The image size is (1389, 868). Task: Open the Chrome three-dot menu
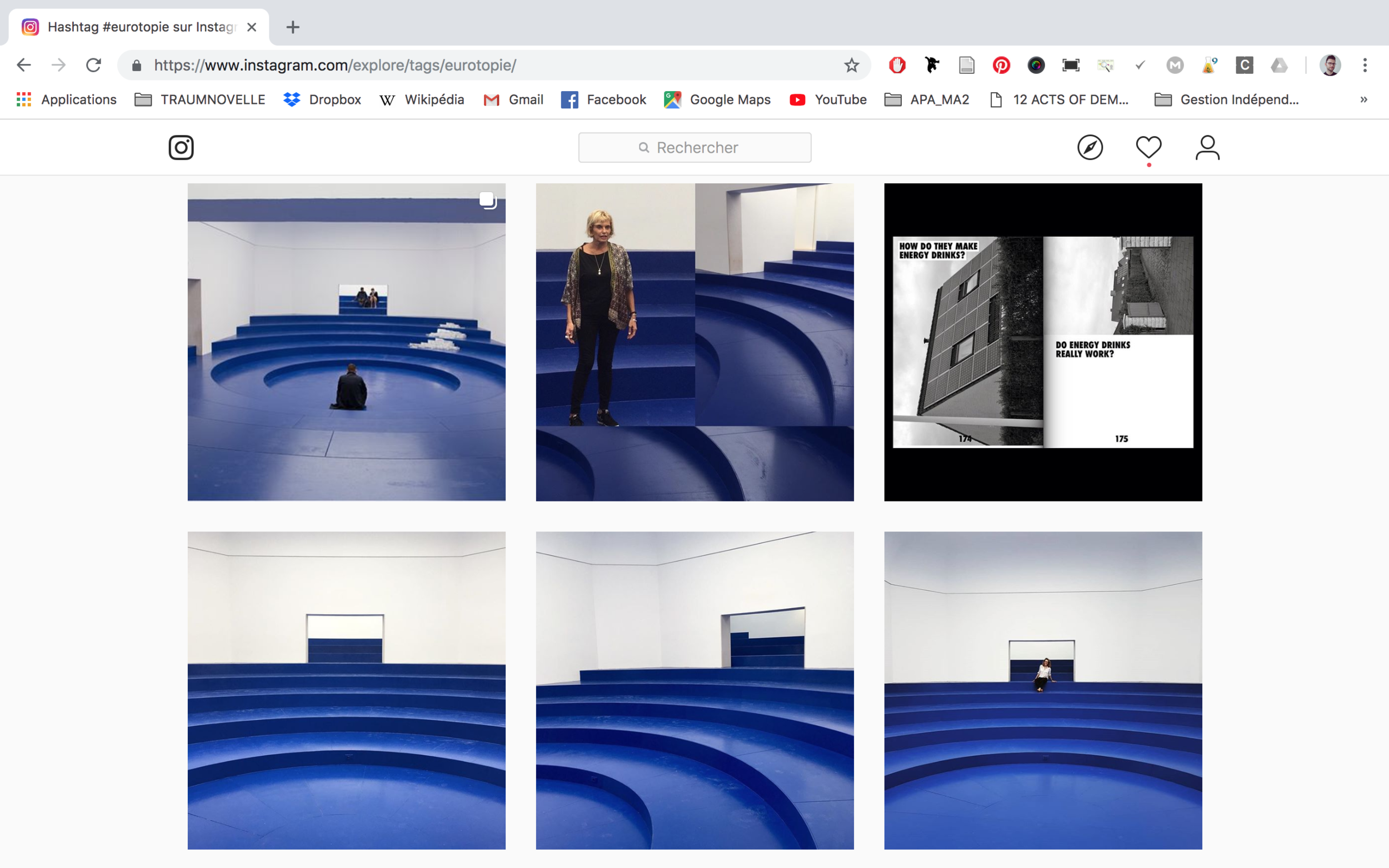(1365, 66)
